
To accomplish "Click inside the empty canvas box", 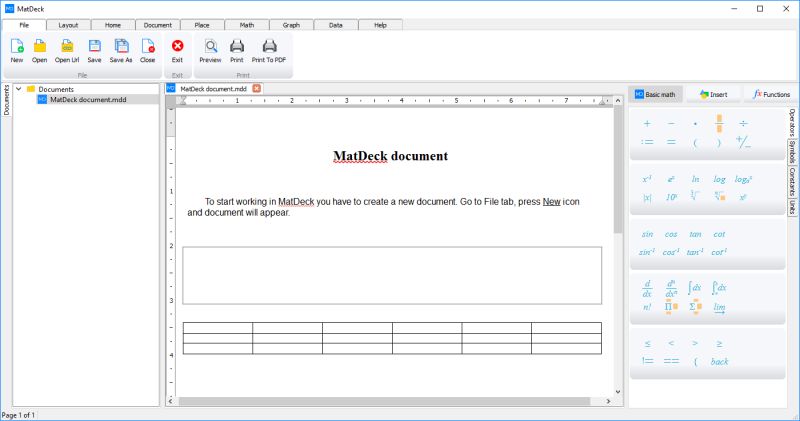I will [x=392, y=276].
